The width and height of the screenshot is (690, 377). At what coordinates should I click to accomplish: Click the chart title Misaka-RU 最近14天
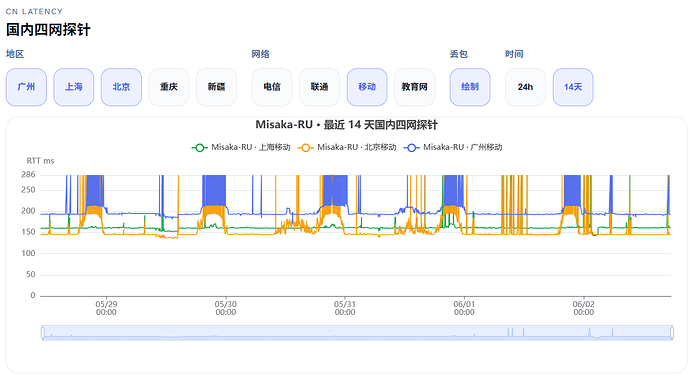[346, 125]
